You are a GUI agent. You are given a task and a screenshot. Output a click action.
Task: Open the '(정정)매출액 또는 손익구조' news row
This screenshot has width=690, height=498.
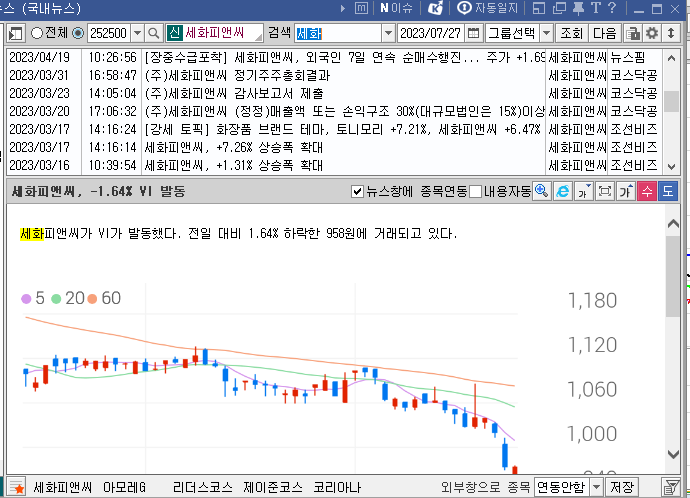(335, 111)
